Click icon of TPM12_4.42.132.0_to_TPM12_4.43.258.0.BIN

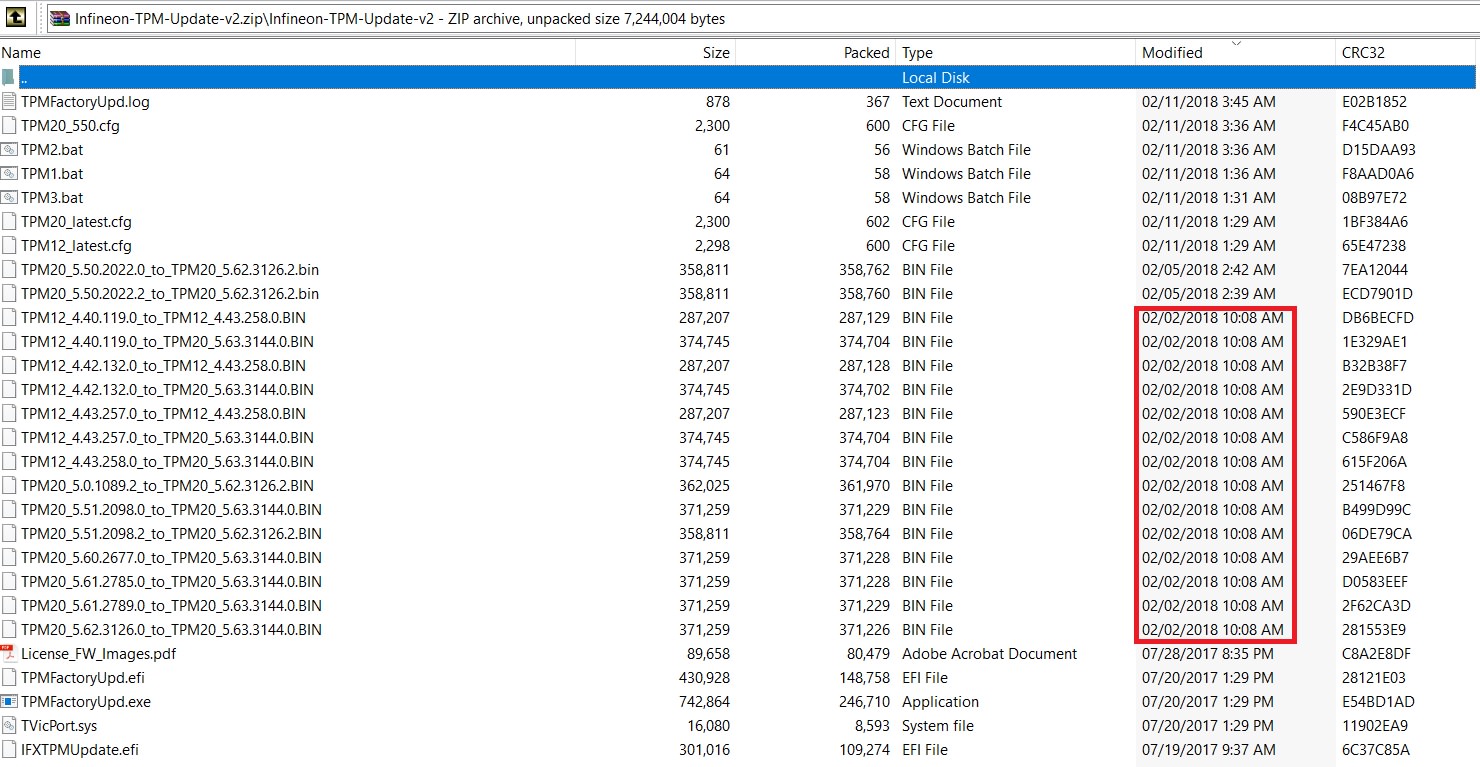pyautogui.click(x=9, y=366)
